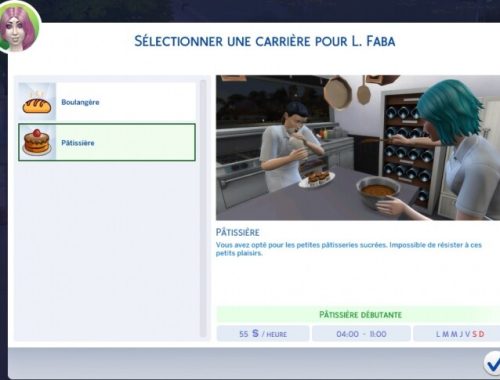
Task: Click the title 'Sélectionner une carrière pour L. Faba'
Action: [265, 41]
